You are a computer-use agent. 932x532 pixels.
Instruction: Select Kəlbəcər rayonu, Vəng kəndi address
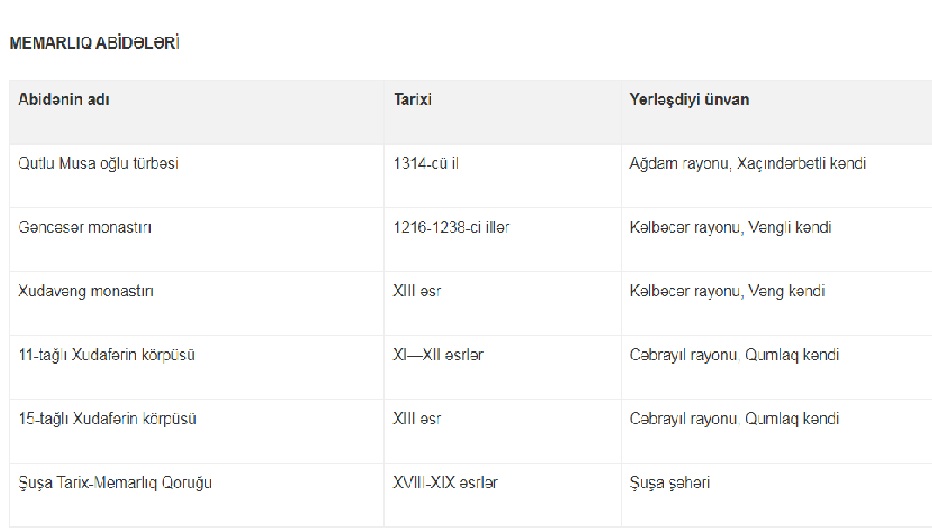727,291
